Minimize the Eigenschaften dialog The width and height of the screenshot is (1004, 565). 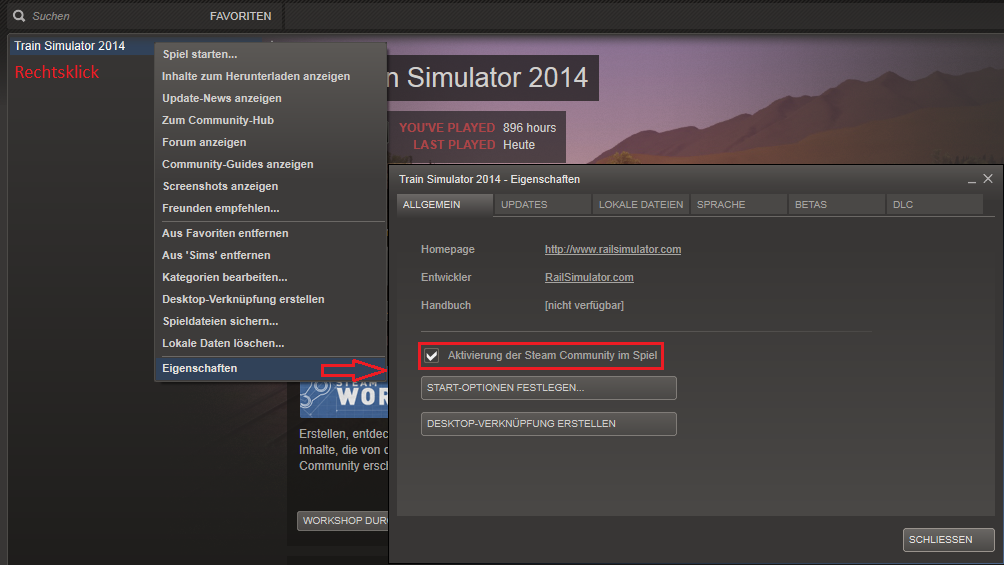[x=972, y=180]
